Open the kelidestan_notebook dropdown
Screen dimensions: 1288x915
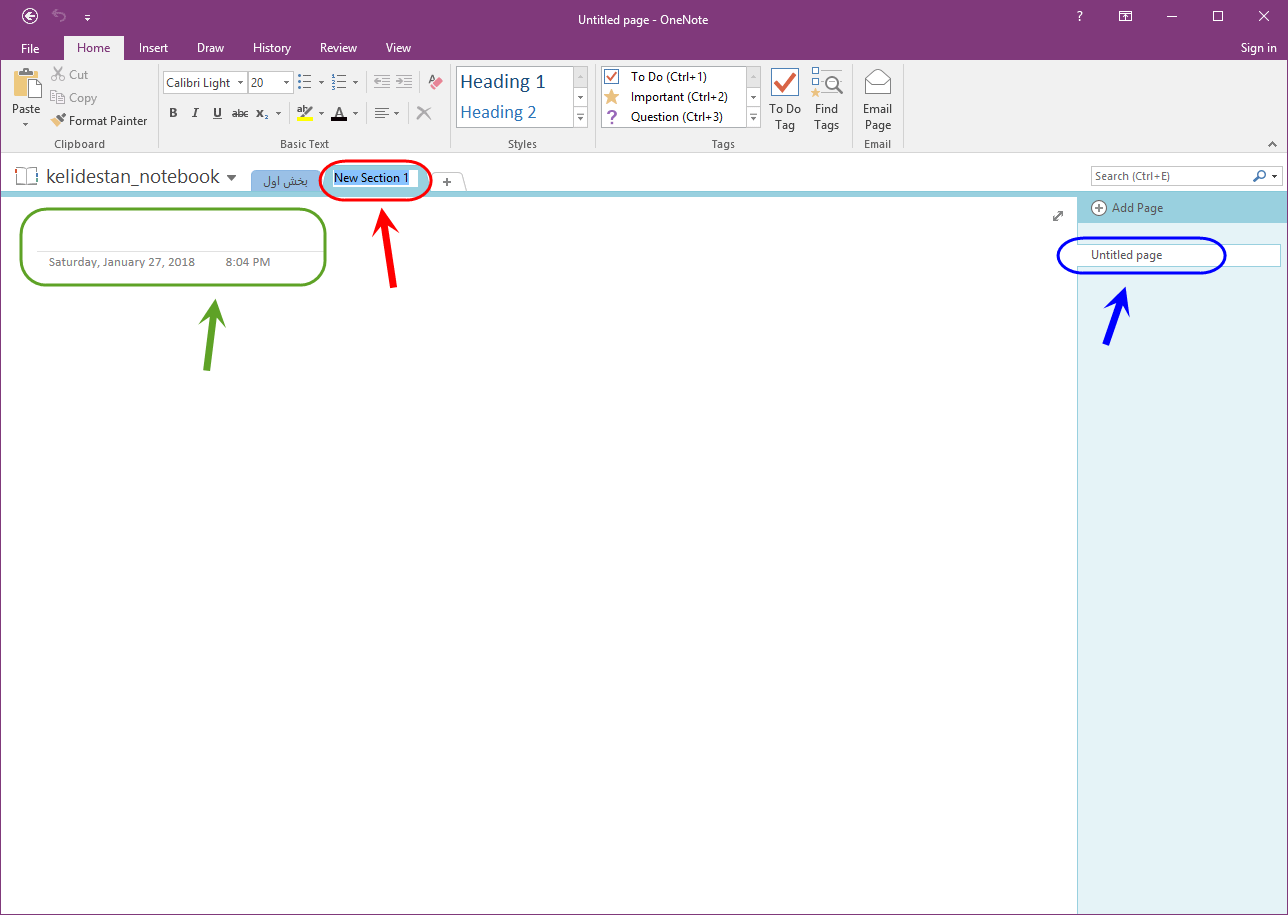[x=232, y=178]
